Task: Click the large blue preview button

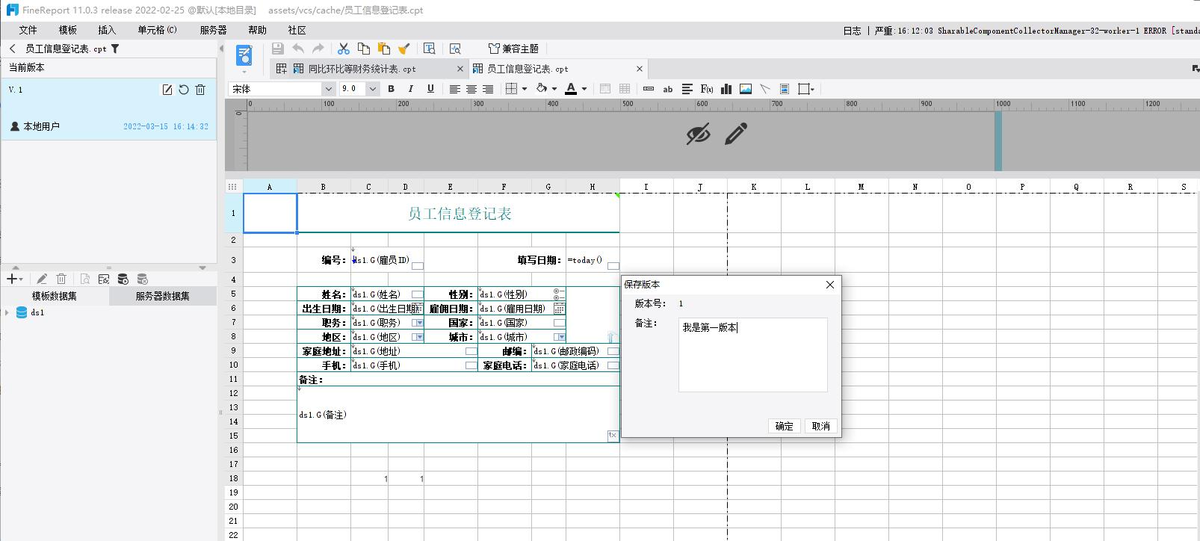Action: [244, 55]
